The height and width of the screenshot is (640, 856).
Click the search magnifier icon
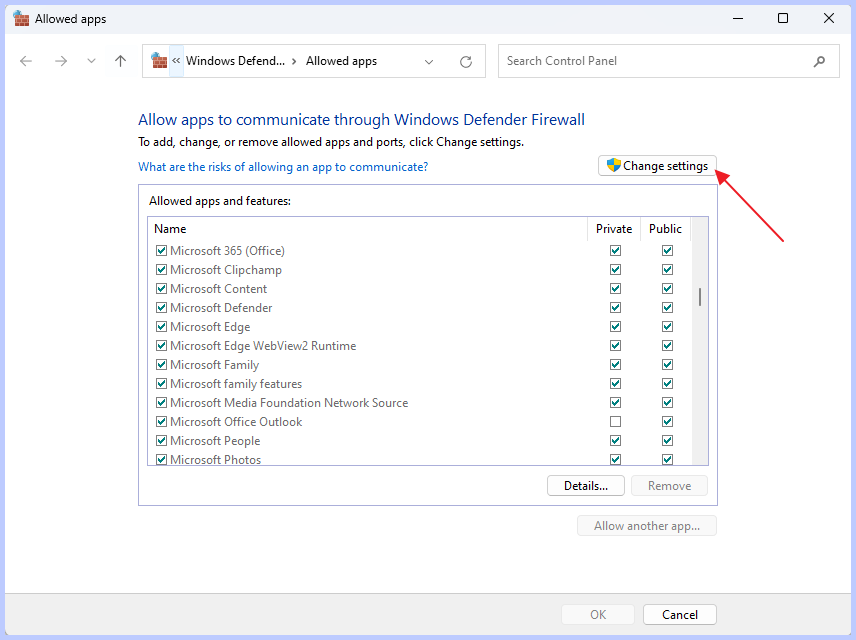(x=819, y=61)
